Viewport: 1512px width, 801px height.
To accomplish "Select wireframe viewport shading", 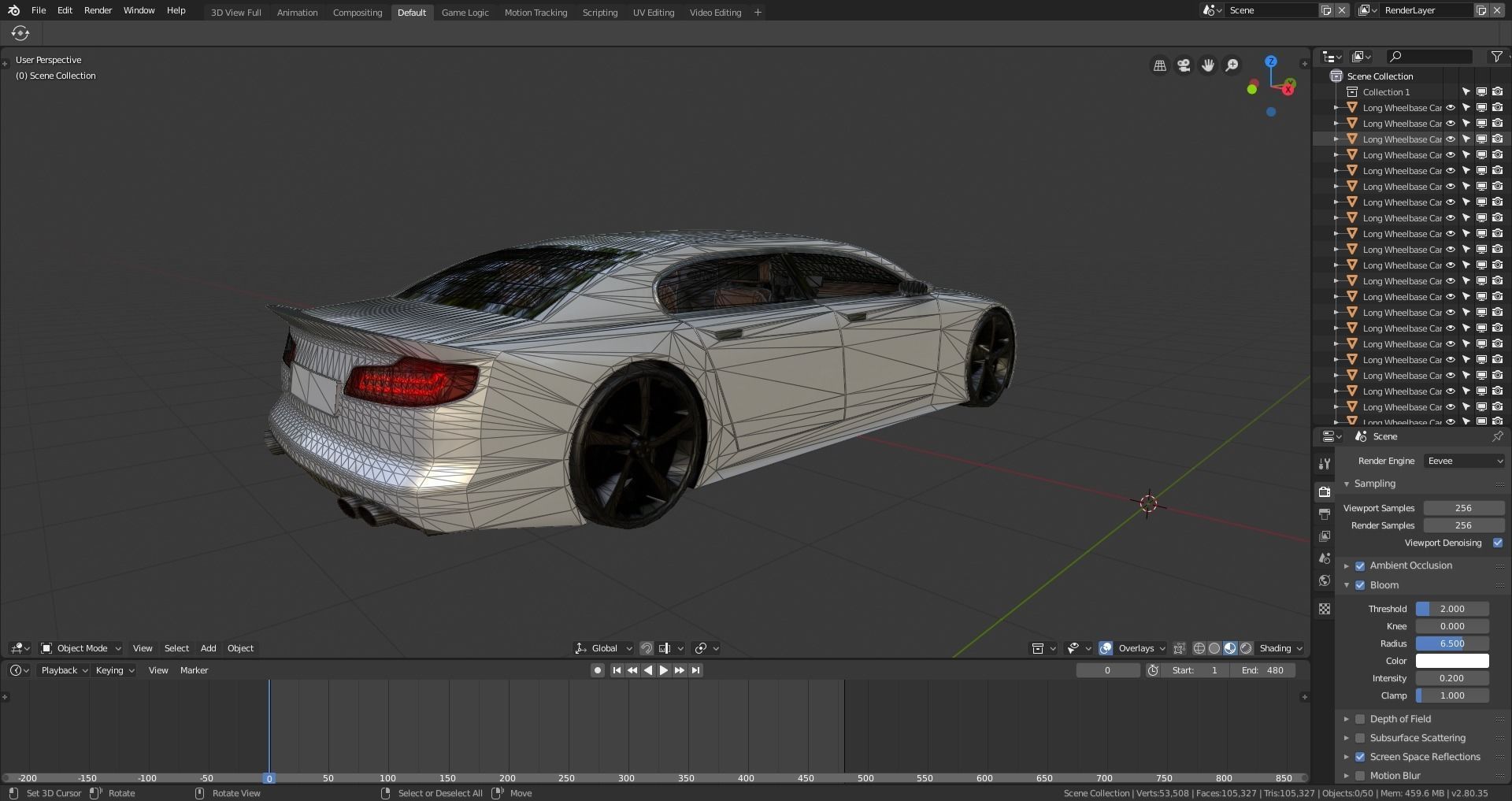I will click(1199, 648).
